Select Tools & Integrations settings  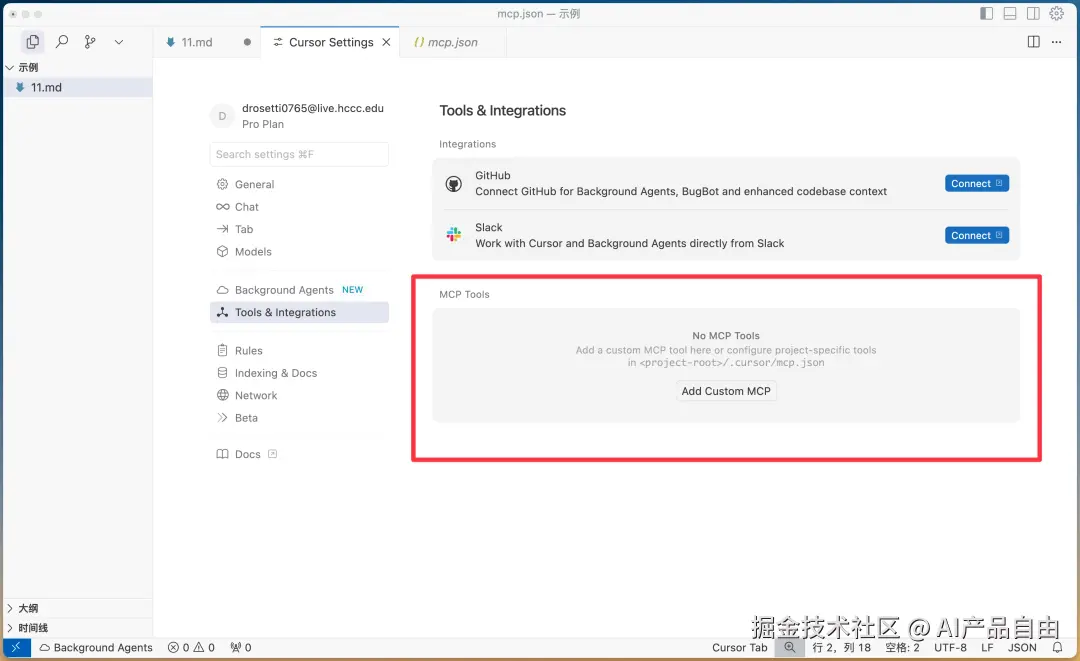pos(299,313)
